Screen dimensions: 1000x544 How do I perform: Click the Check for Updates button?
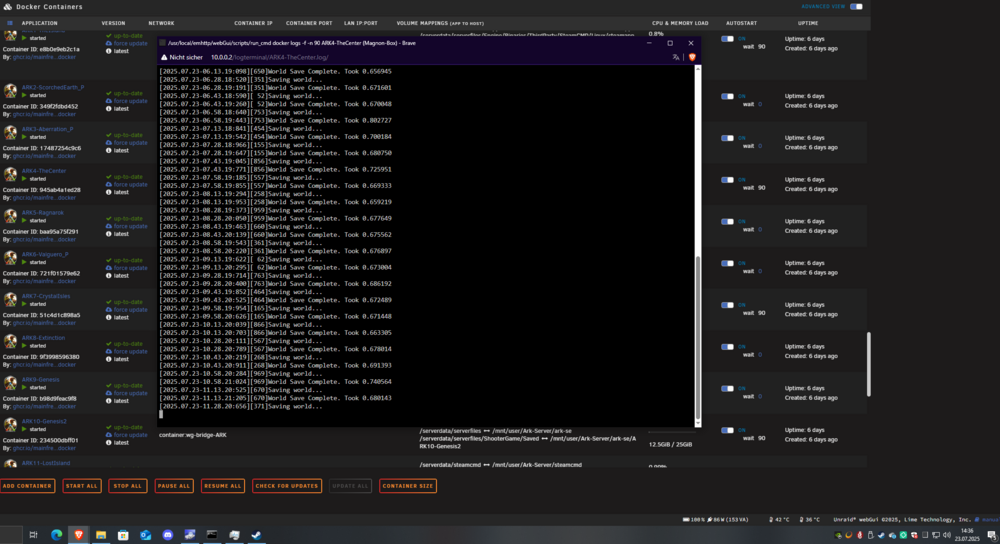tap(286, 486)
